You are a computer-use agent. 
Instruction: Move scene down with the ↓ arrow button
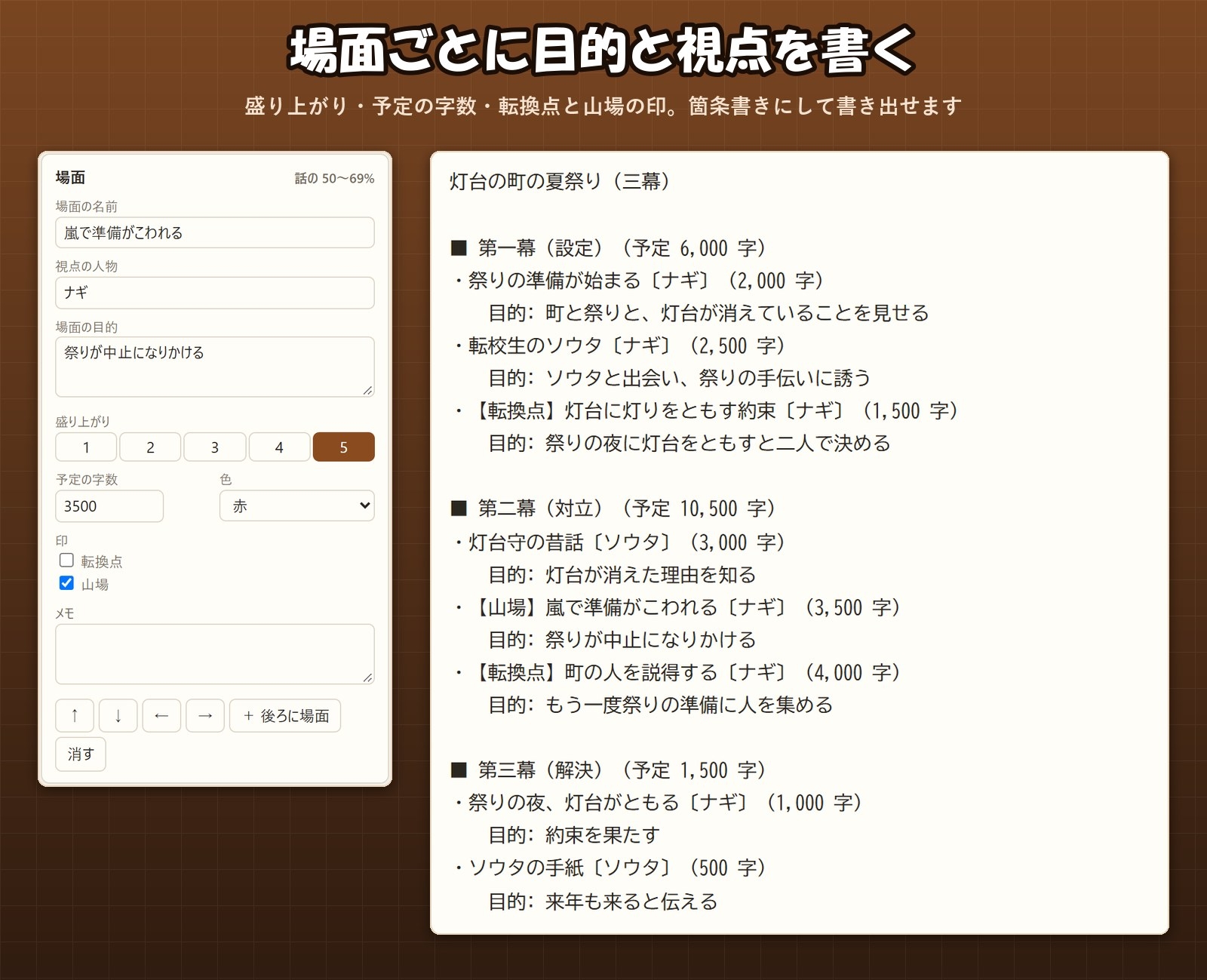pos(118,715)
